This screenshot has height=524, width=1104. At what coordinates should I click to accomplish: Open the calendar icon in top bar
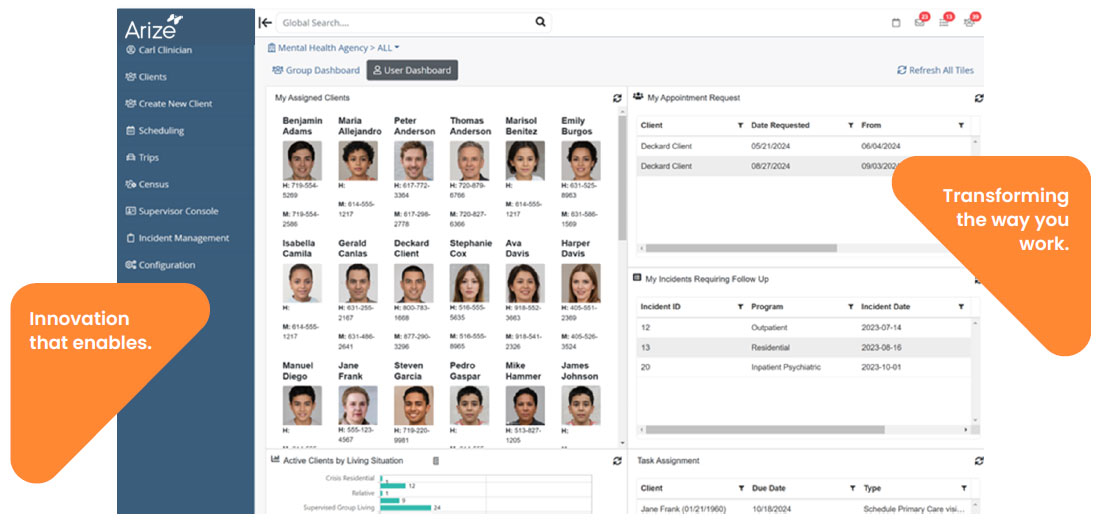pyautogui.click(x=896, y=23)
